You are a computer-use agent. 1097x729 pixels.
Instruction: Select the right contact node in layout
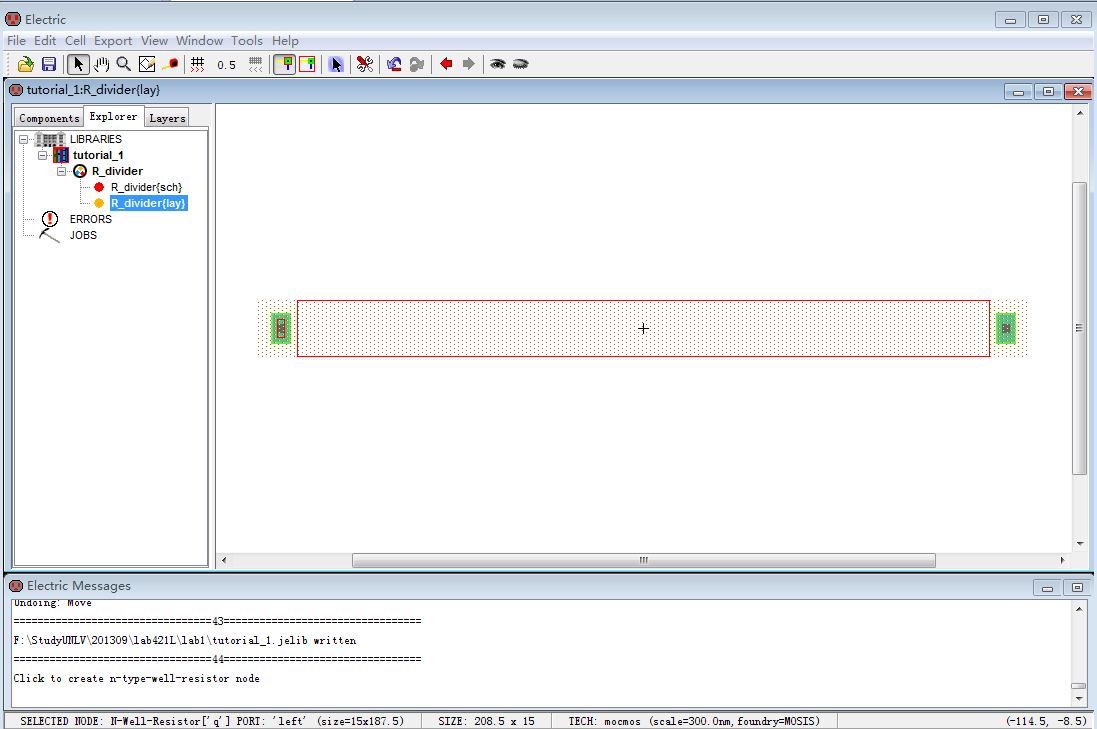pos(1006,328)
